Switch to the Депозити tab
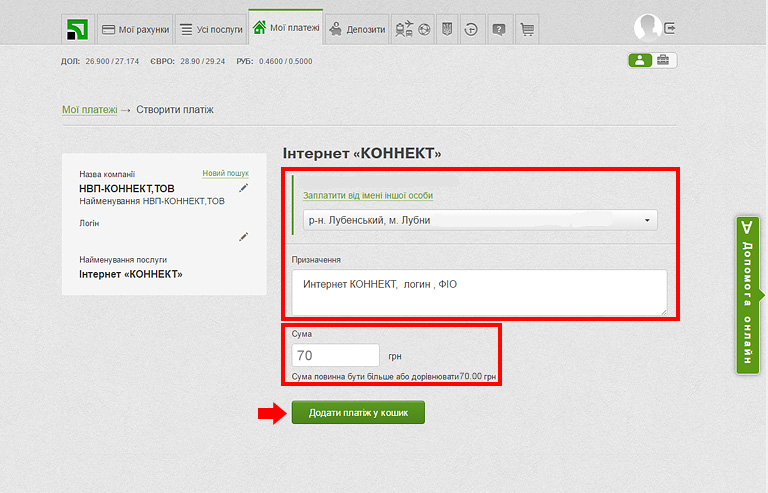Screen dimensions: 768x493 (357, 30)
